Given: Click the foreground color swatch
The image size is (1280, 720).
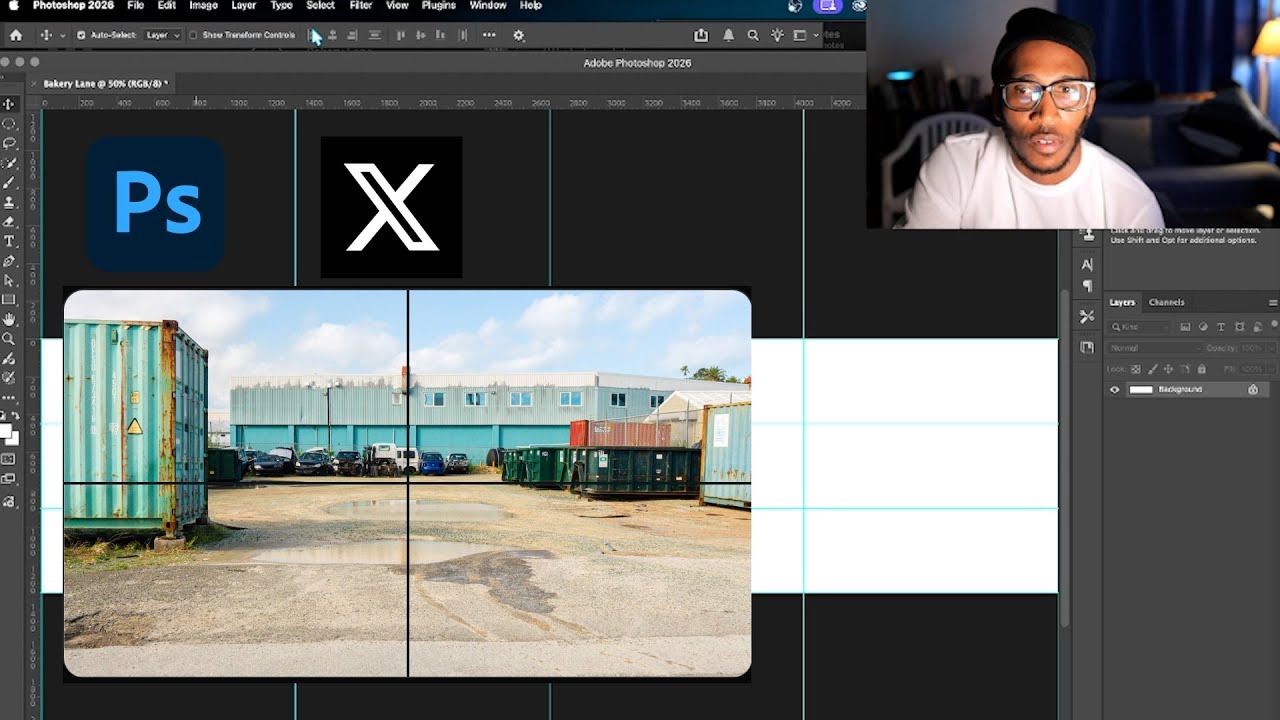Looking at the screenshot, I should 6,431.
